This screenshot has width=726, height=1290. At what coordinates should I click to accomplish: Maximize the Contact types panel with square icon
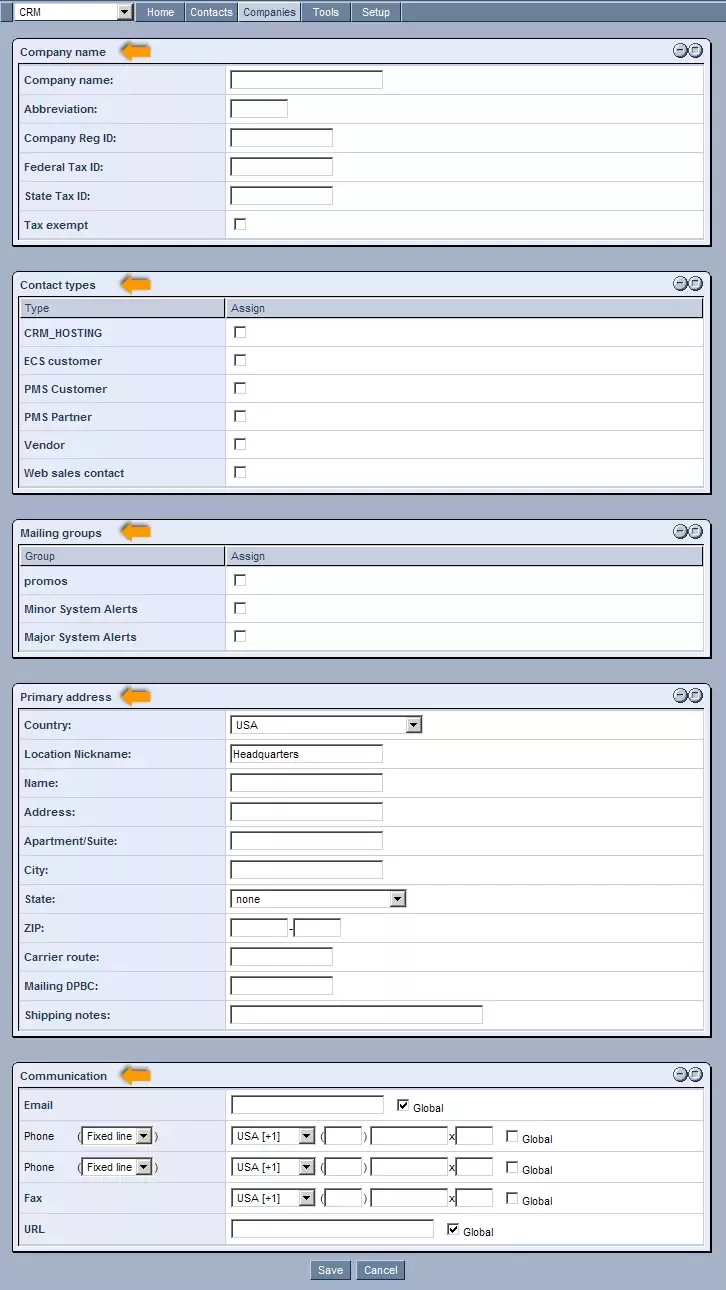point(695,283)
